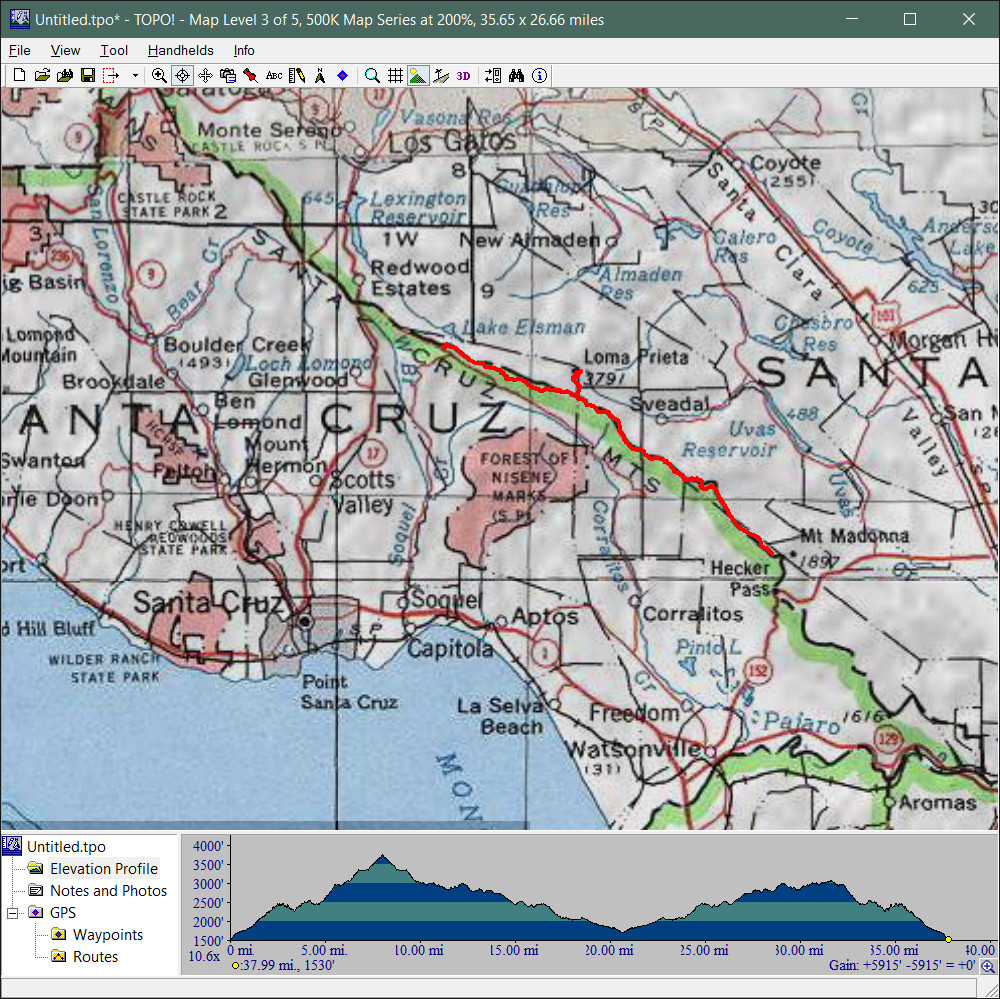The image size is (1000, 999).
Task: Toggle the grid lines overlay icon
Action: tap(395, 75)
